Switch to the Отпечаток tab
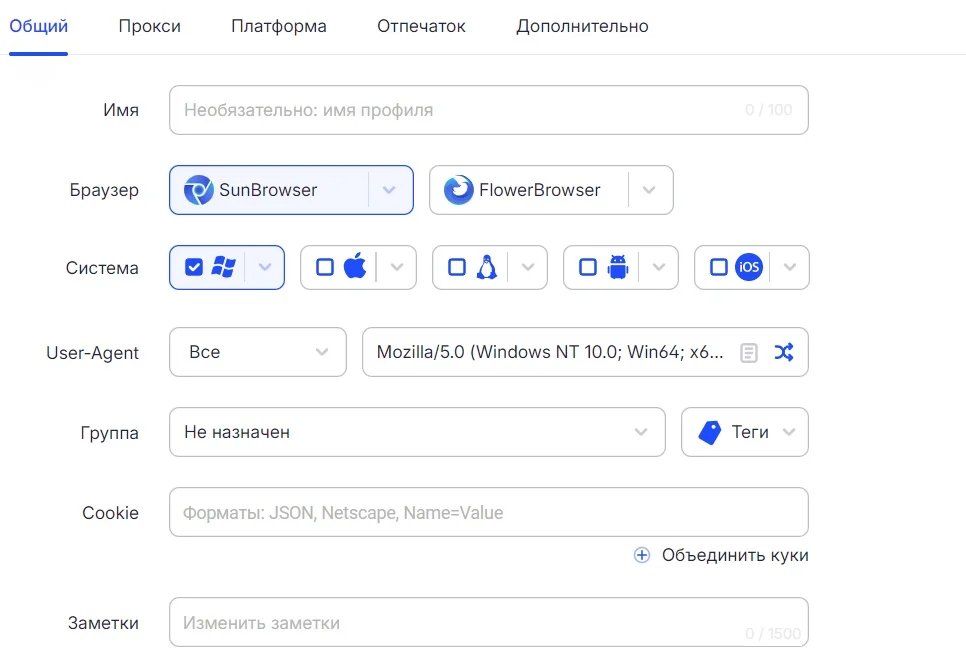 point(421,26)
